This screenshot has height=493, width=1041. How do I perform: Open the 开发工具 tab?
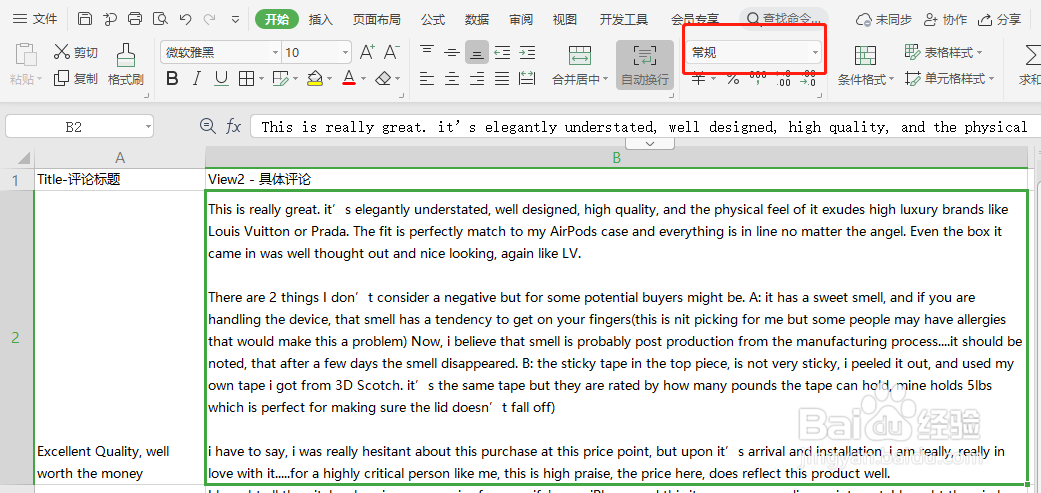pyautogui.click(x=623, y=20)
